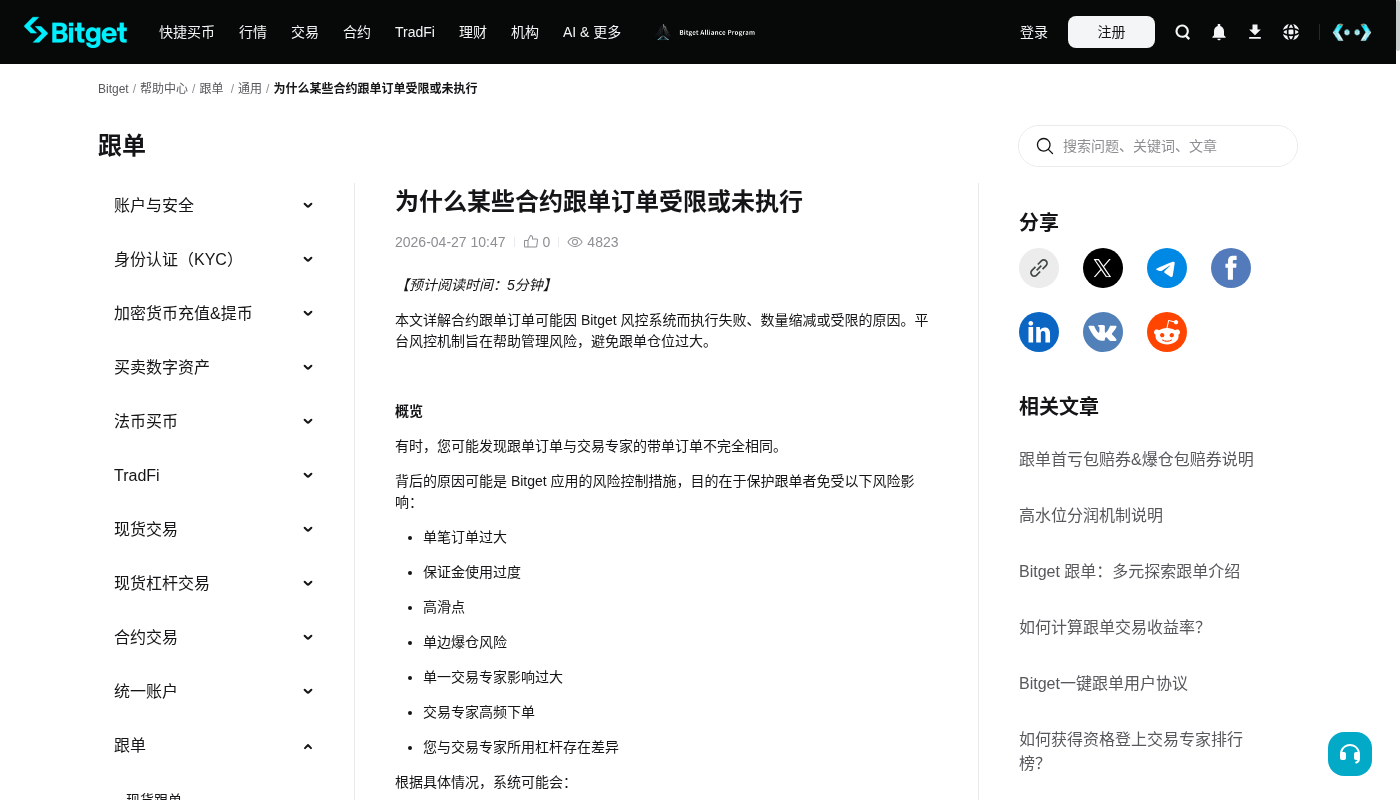This screenshot has height=800, width=1400.
Task: Expand the 合约交易 section
Action: (x=214, y=637)
